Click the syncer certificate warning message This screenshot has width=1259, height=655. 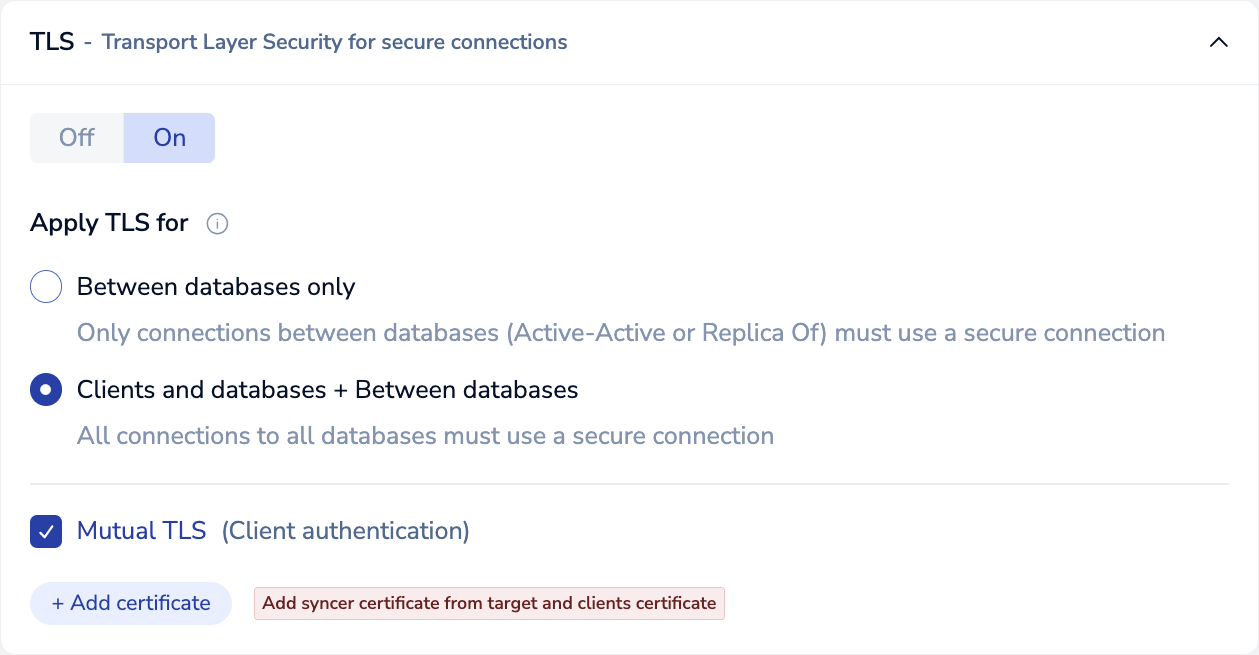click(x=489, y=604)
